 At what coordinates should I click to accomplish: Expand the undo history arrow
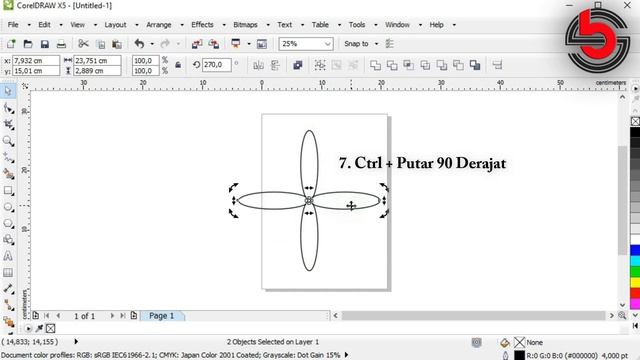pos(152,44)
